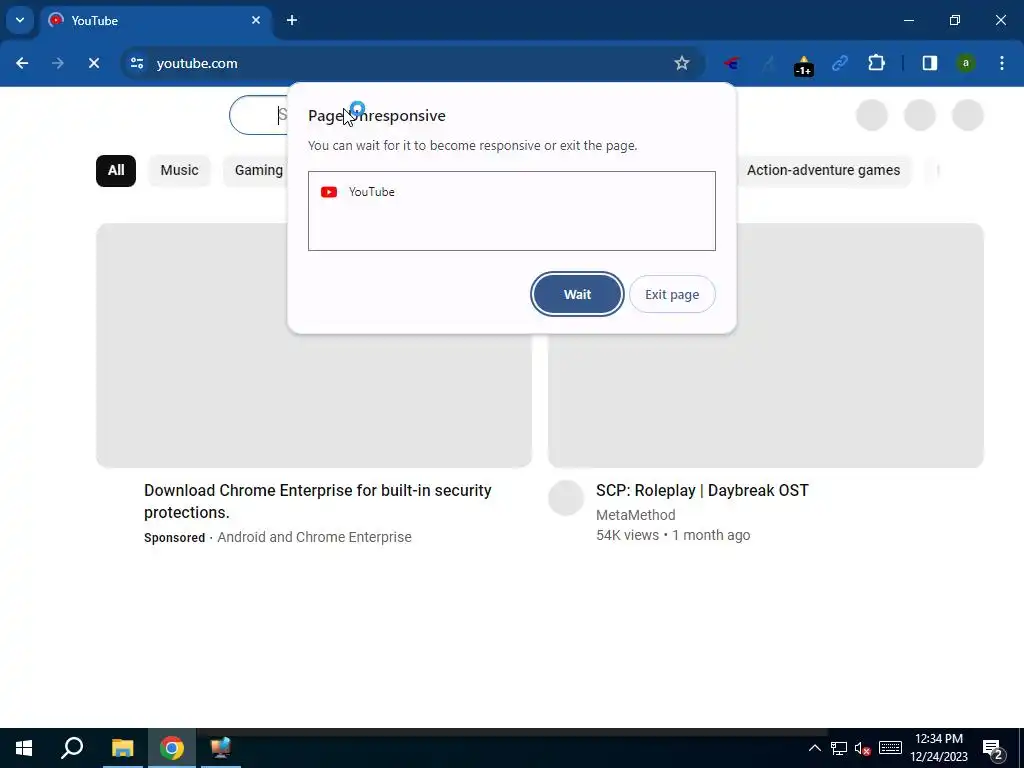Click the sponsored ad thumbnail placeholder
The height and width of the screenshot is (768, 1024).
pyautogui.click(x=314, y=345)
